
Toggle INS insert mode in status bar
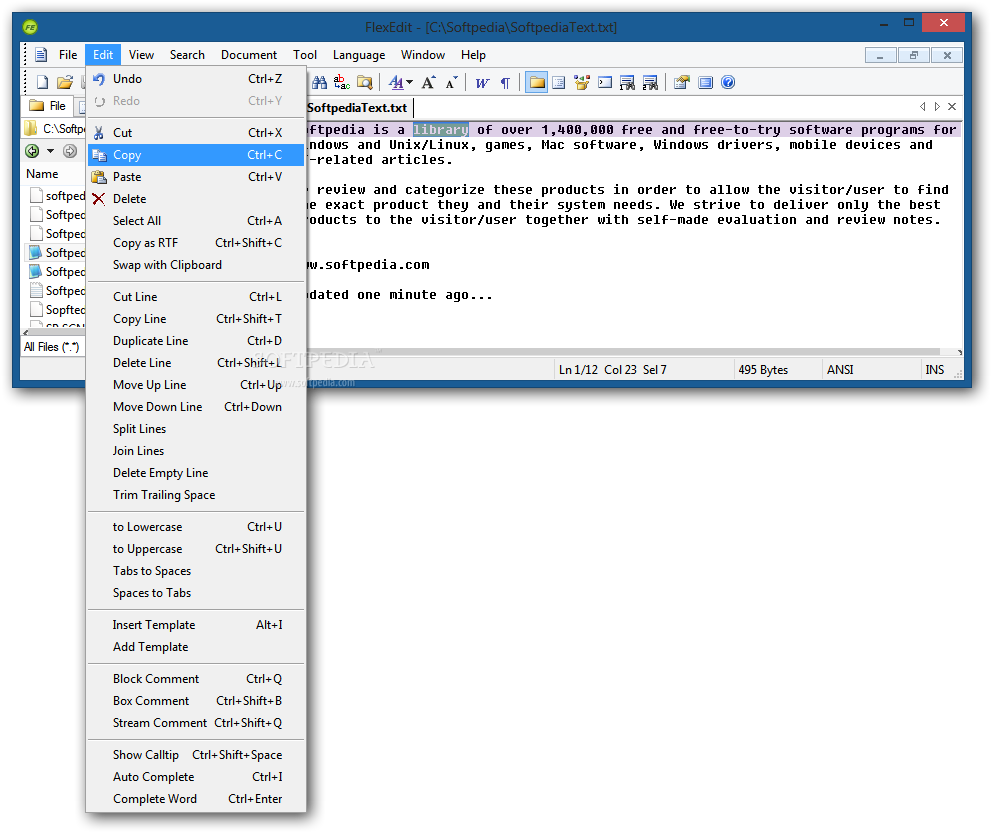(x=934, y=370)
